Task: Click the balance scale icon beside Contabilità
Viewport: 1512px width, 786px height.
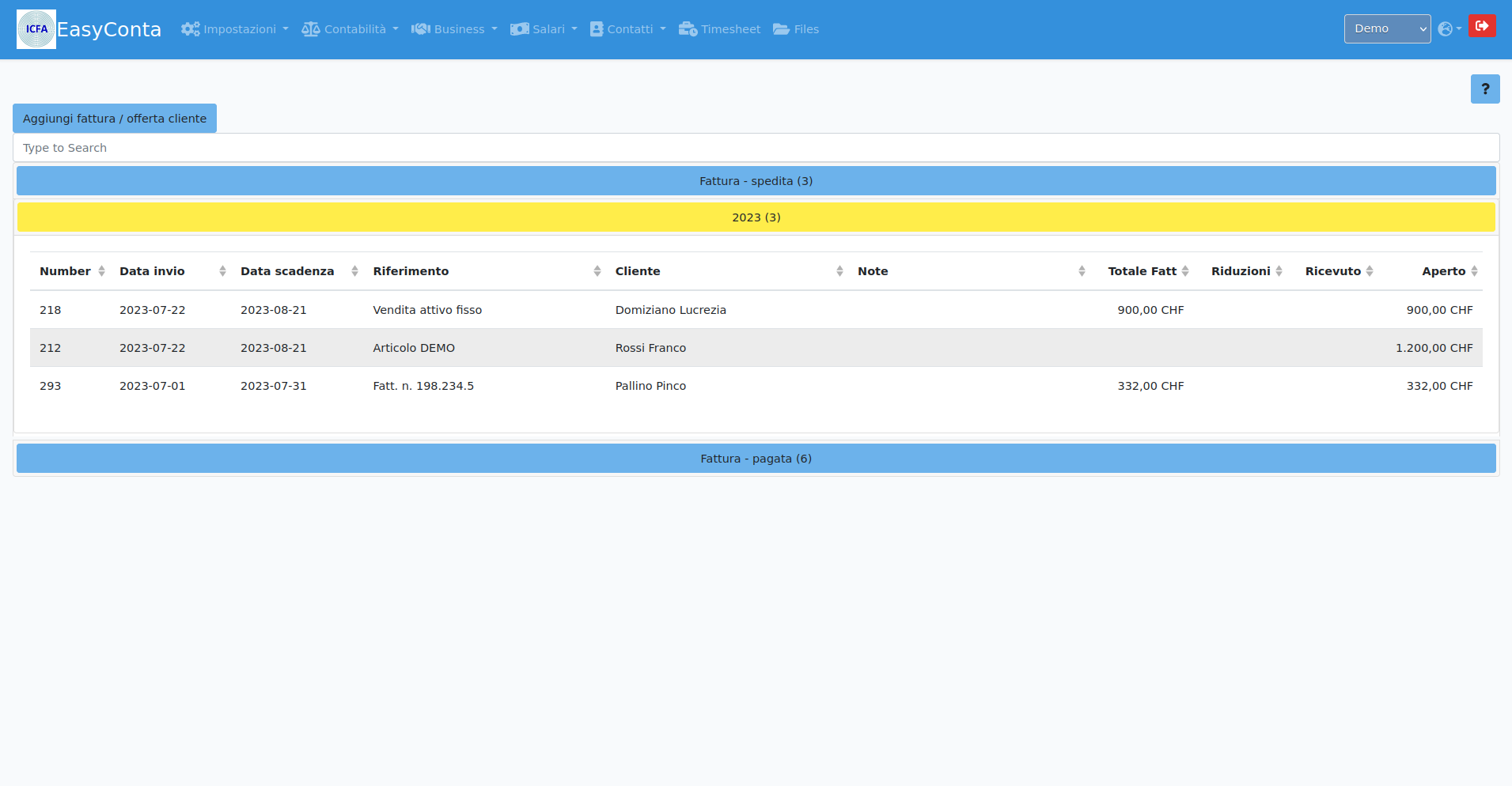Action: pos(311,29)
